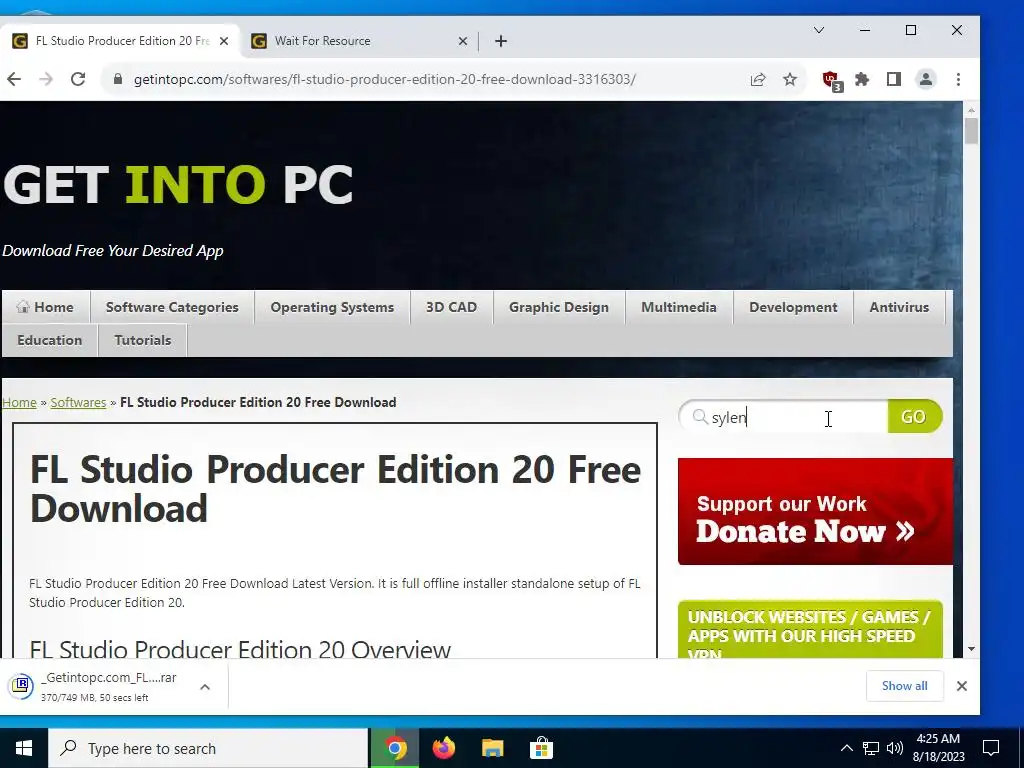Click the site search field containing sylen

pyautogui.click(x=784, y=417)
